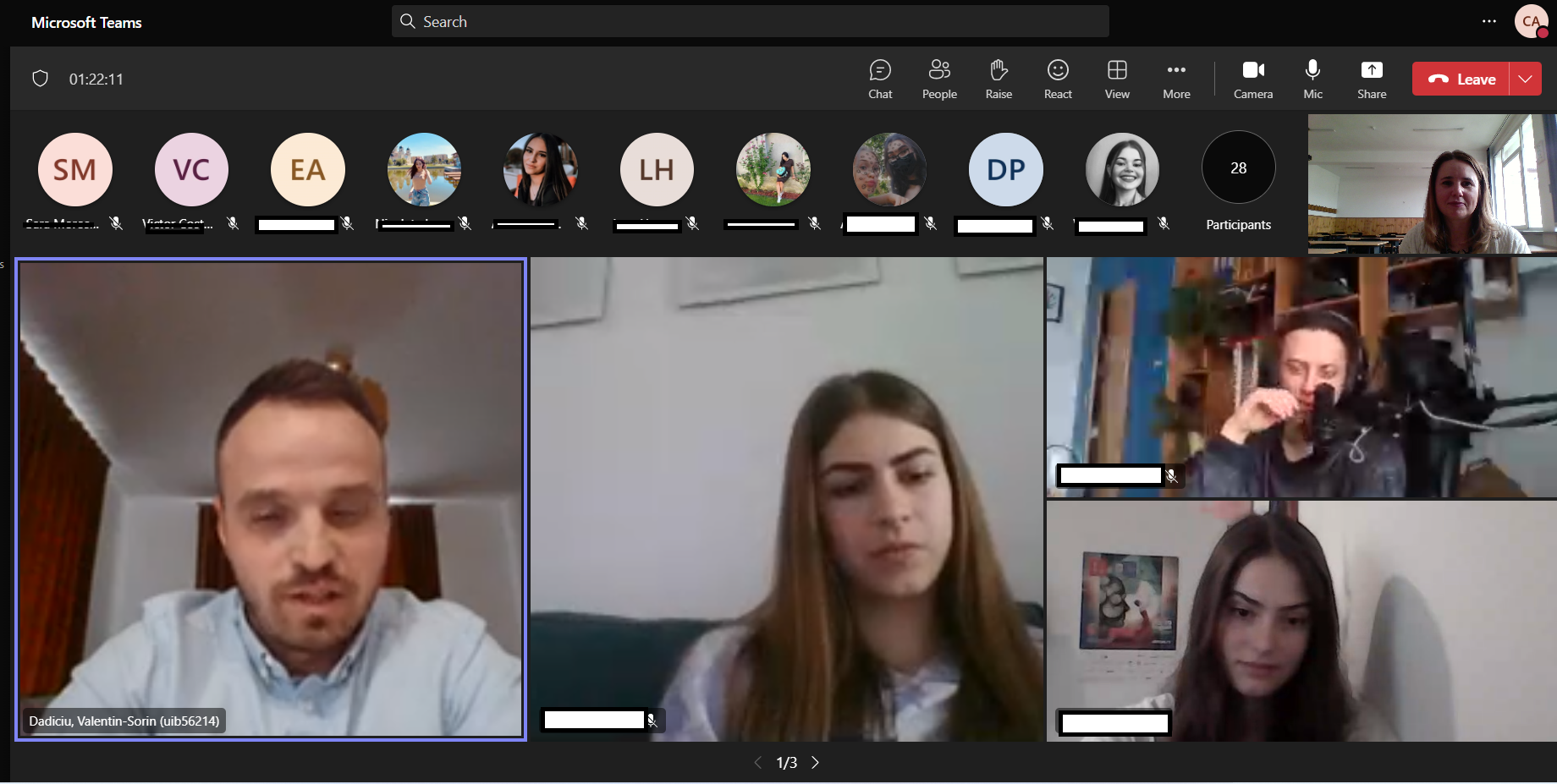Open the More actions menu
1557x784 pixels.
pos(1176,79)
